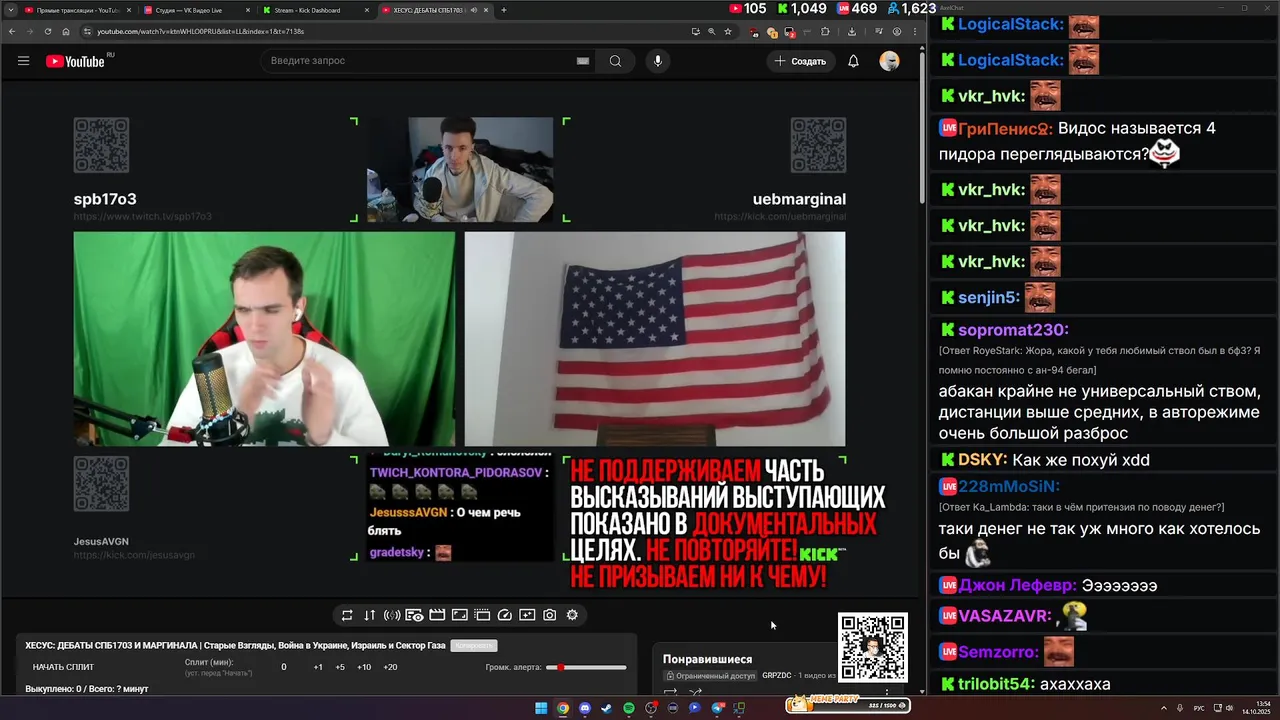Image resolution: width=1280 pixels, height=720 pixels.
Task: Click the YouTube search magnifier button
Action: (x=615, y=61)
